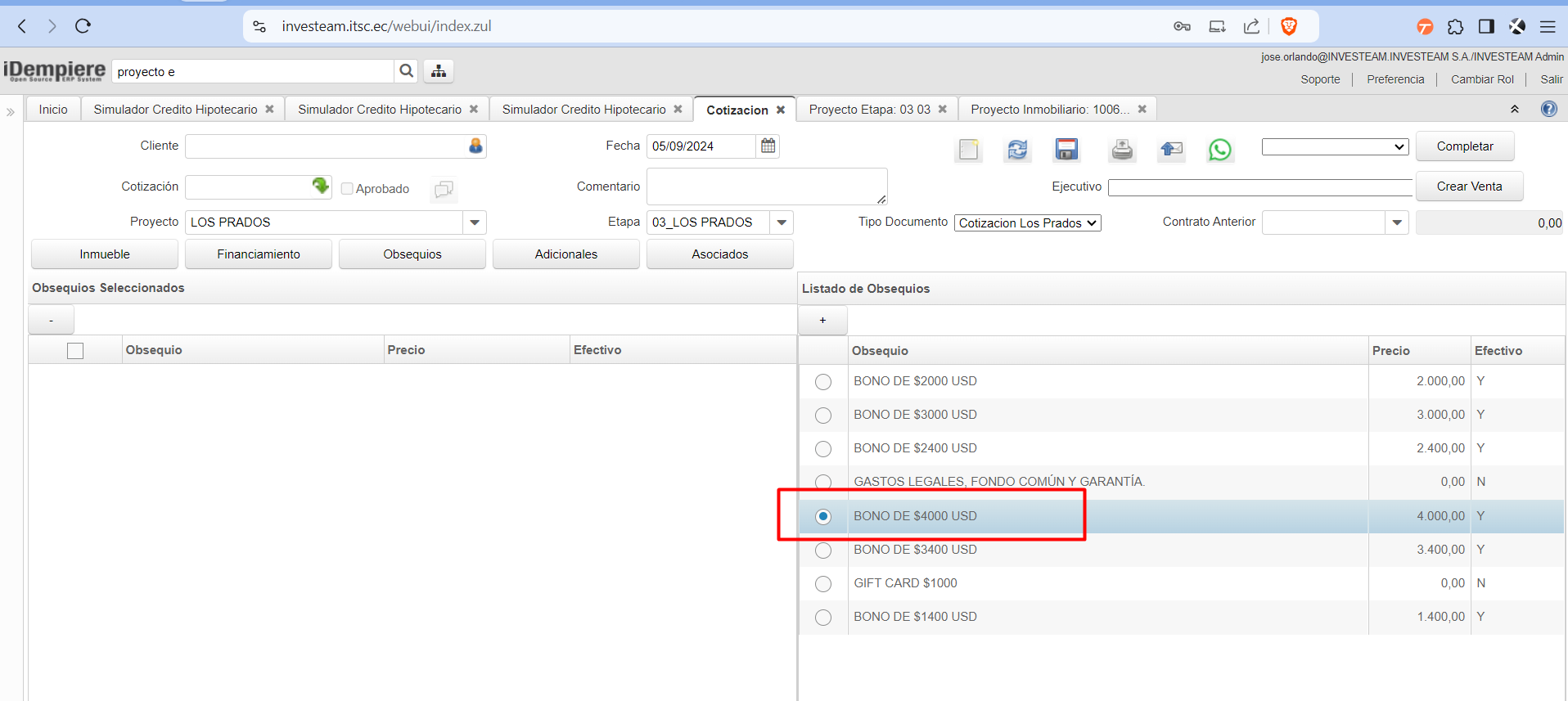Save using the floppy disk icon
The image size is (1568, 701).
(x=1066, y=150)
